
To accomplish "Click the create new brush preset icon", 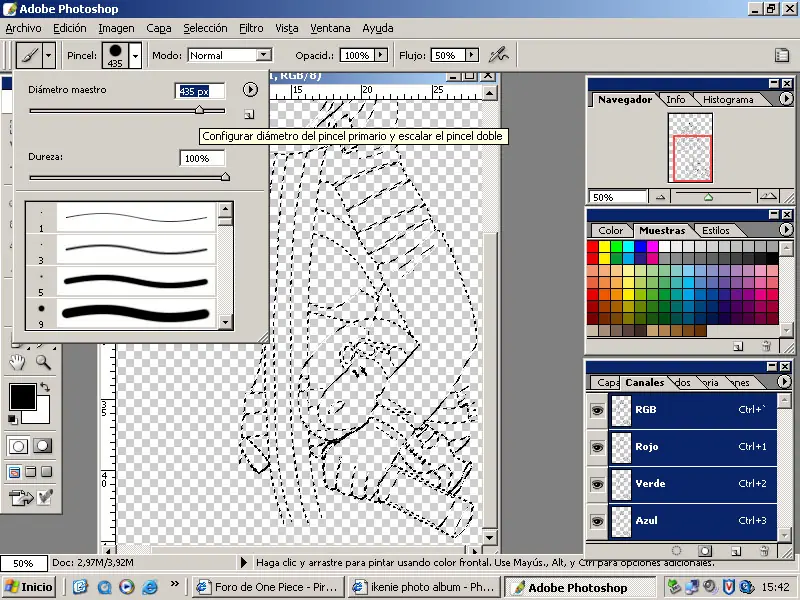I will coord(249,114).
